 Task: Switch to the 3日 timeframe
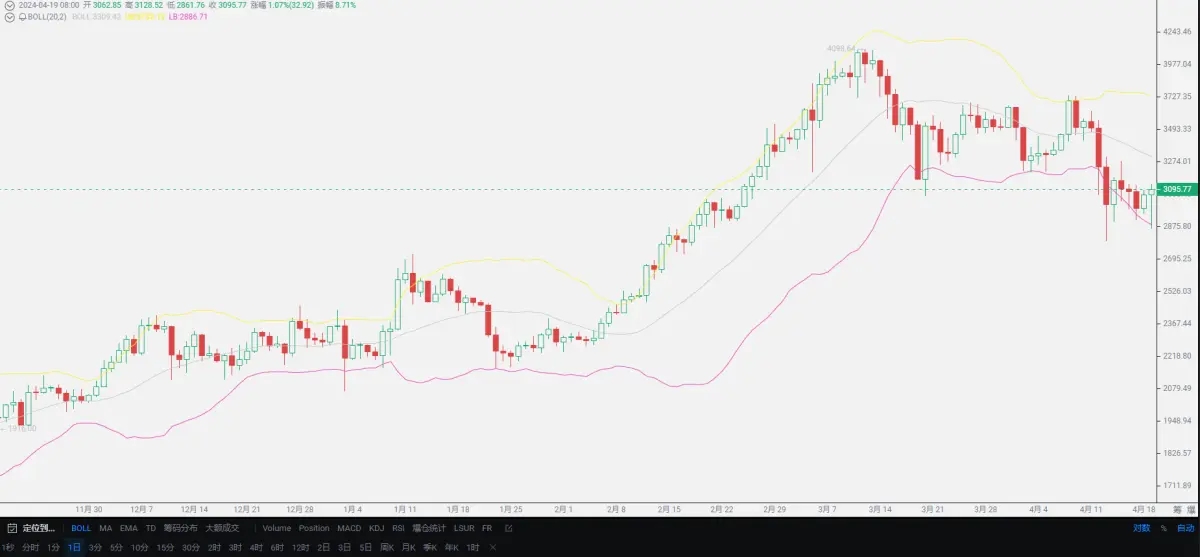click(x=345, y=547)
